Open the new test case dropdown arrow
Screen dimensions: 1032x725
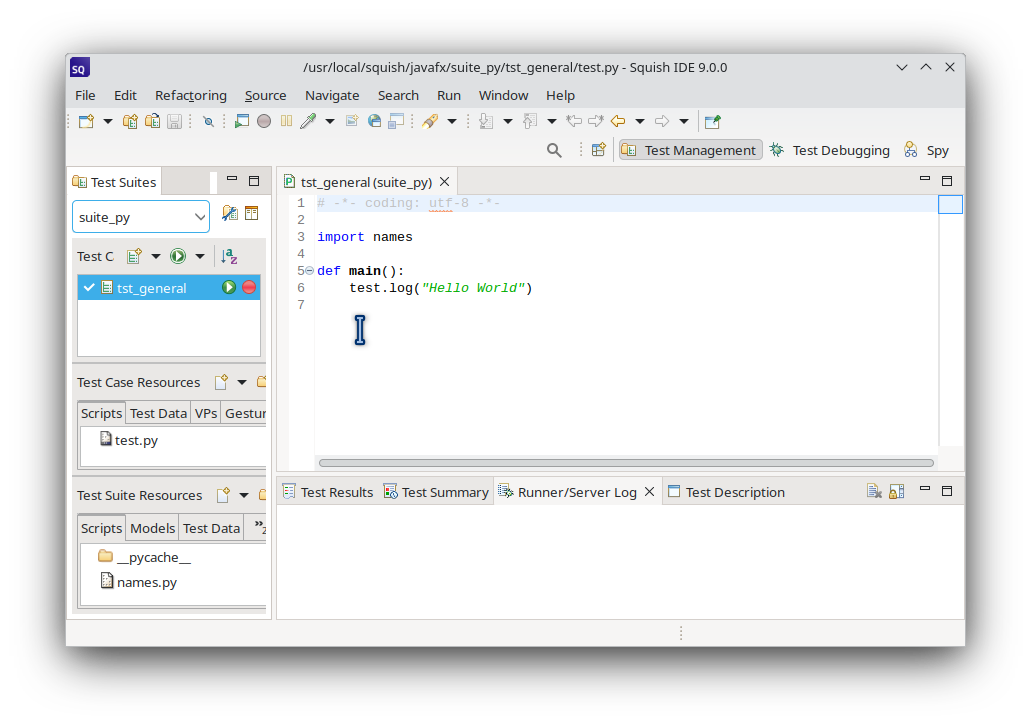pyautogui.click(x=156, y=256)
